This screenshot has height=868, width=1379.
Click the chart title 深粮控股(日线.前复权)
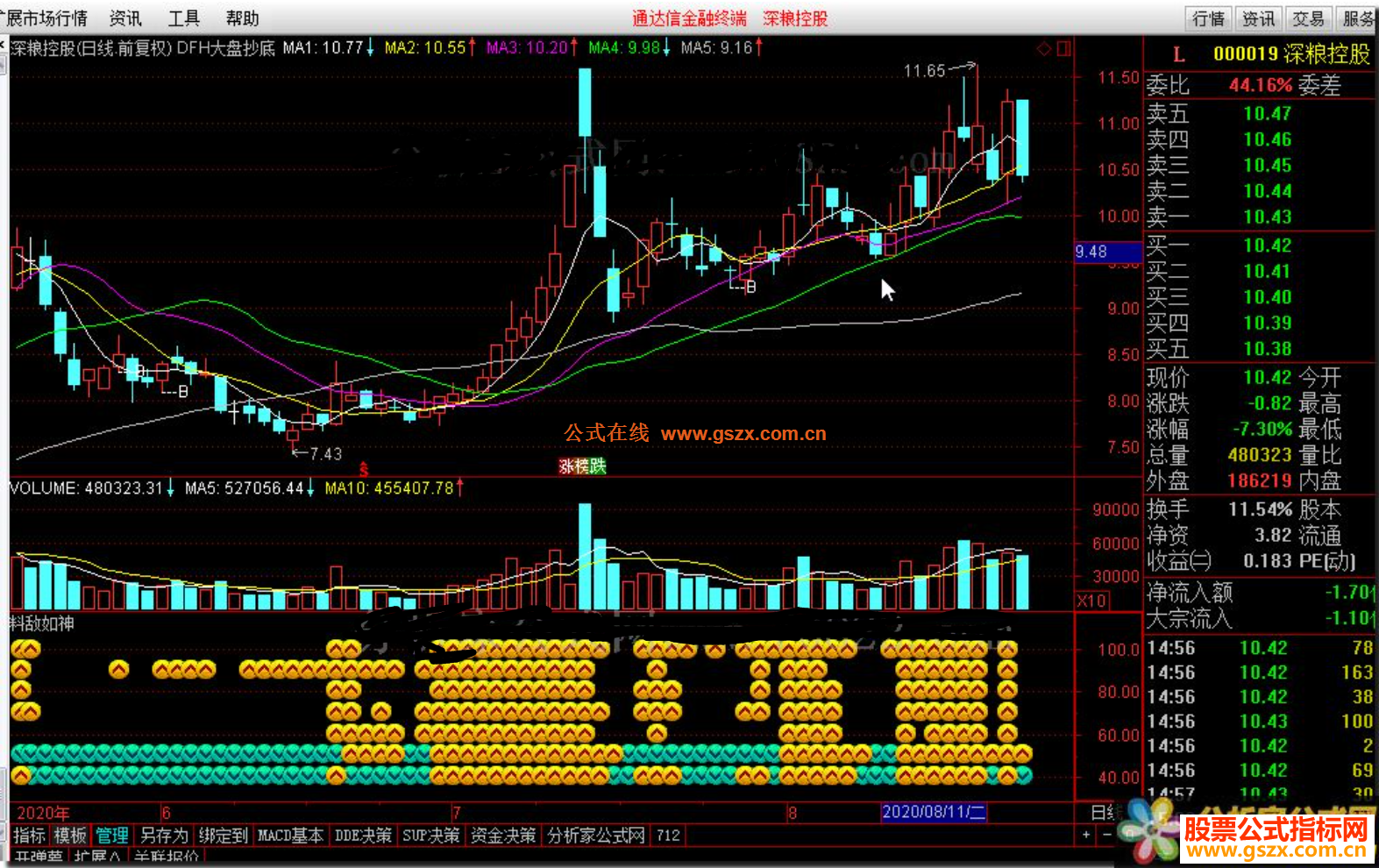[x=91, y=48]
